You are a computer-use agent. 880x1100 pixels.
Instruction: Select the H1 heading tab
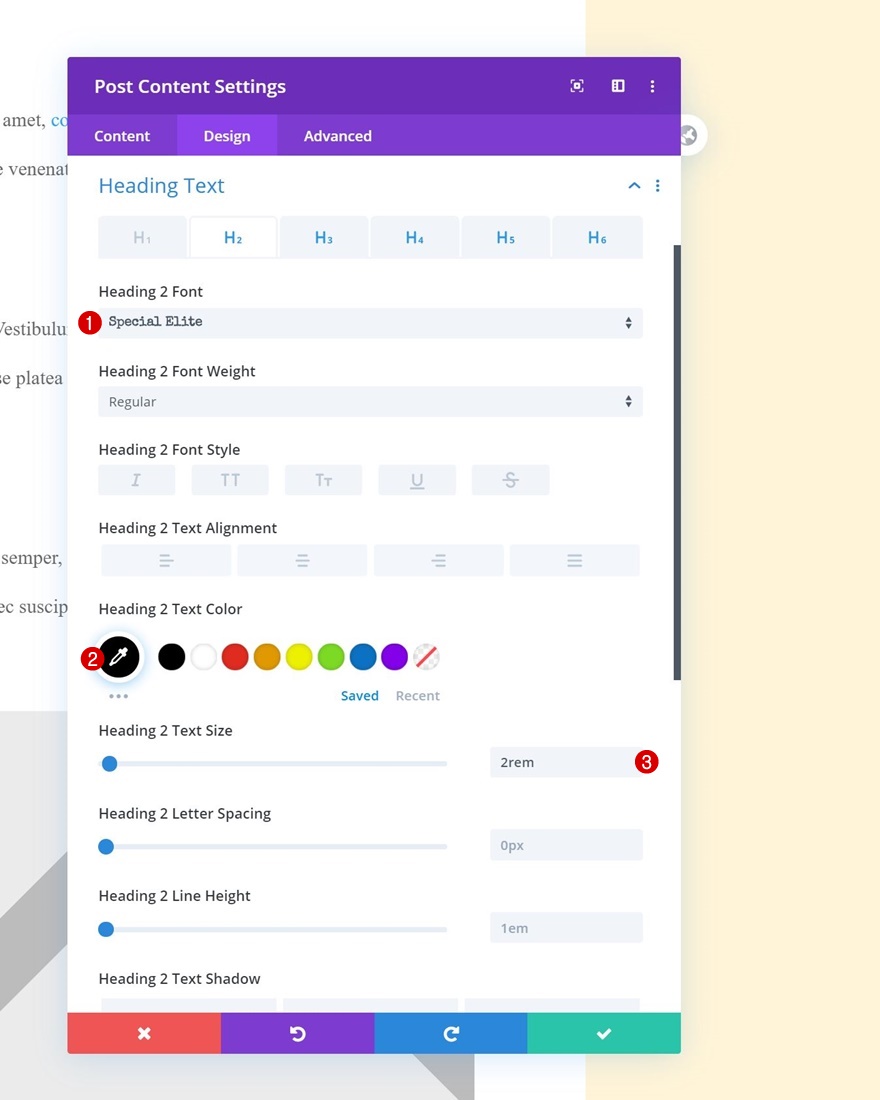tap(142, 238)
